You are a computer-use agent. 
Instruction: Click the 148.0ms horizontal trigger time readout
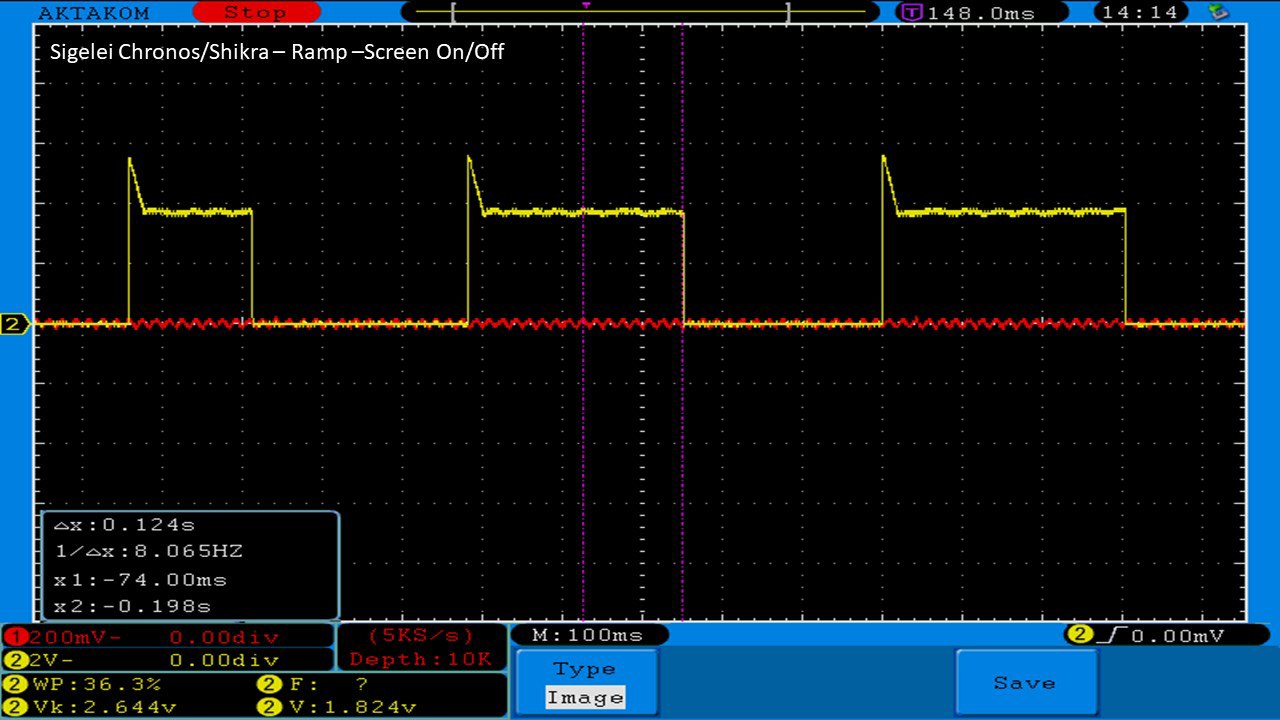pyautogui.click(x=980, y=12)
